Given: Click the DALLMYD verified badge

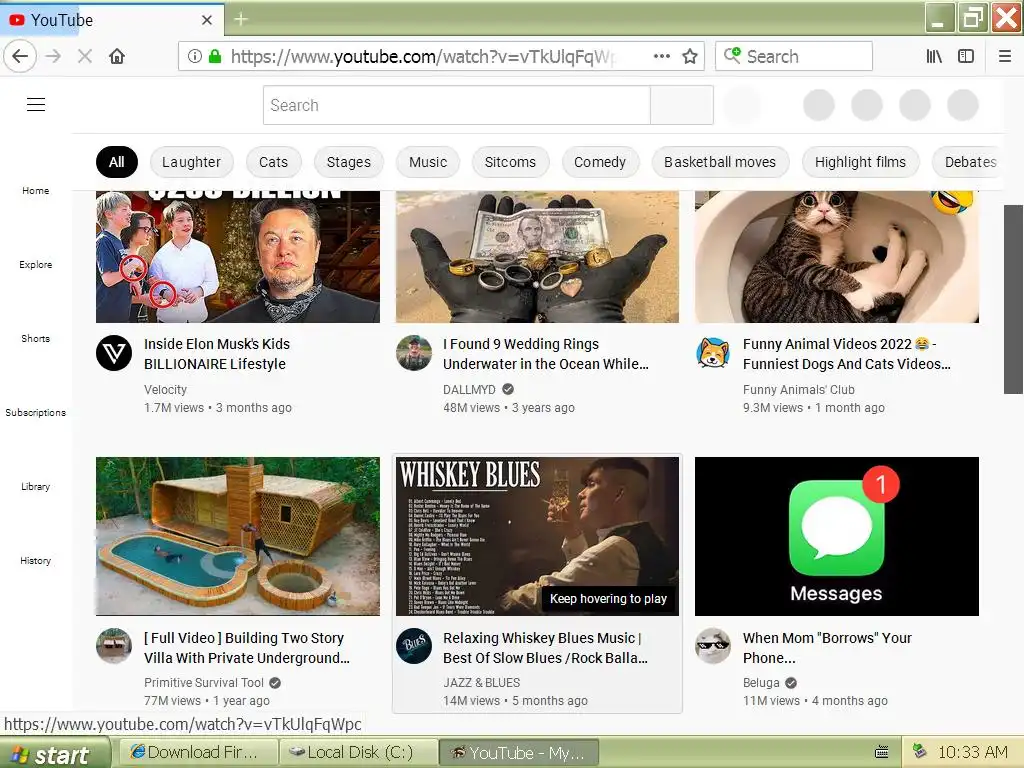Looking at the screenshot, I should click(507, 389).
